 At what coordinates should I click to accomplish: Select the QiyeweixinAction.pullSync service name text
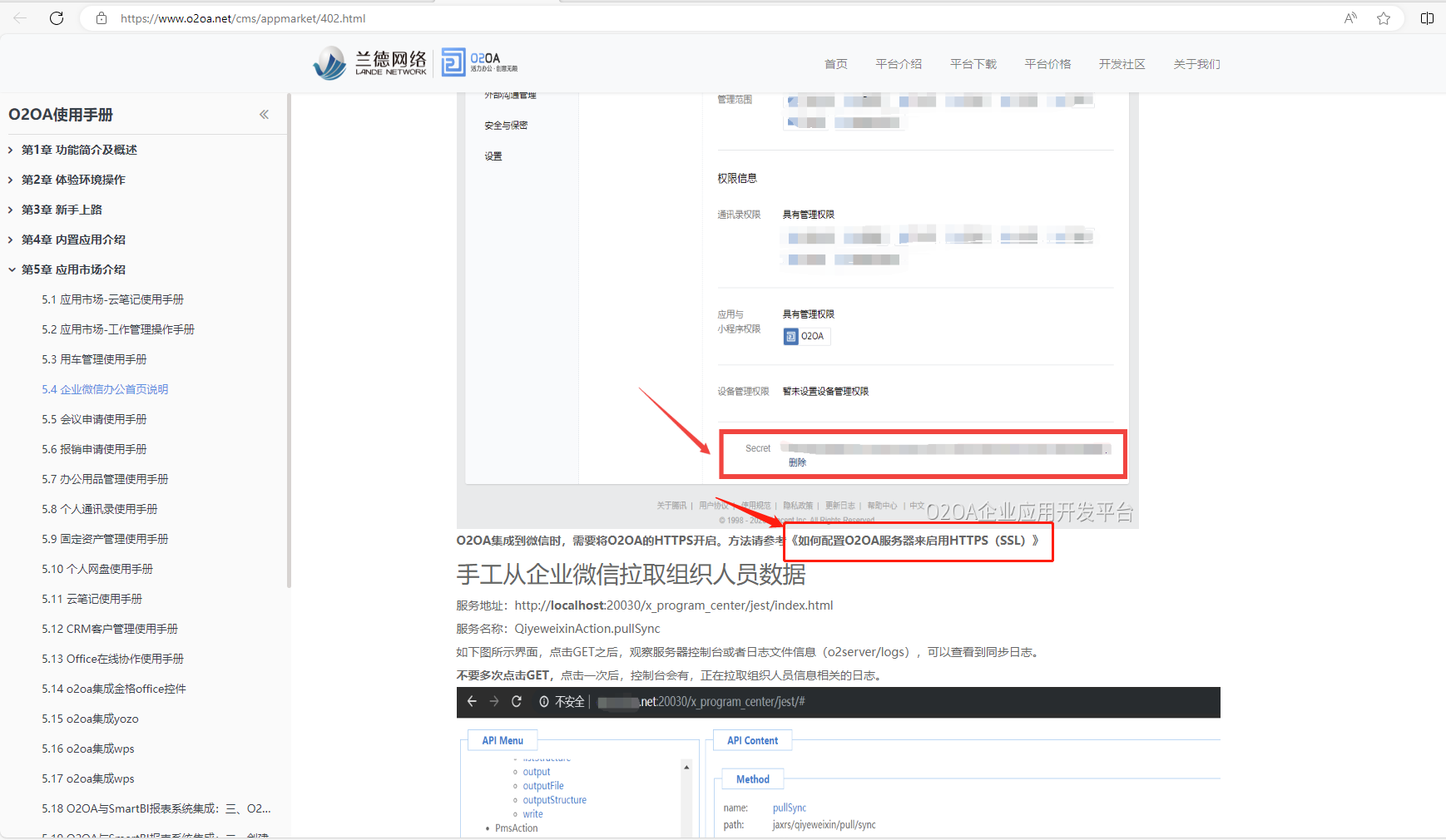tap(587, 629)
